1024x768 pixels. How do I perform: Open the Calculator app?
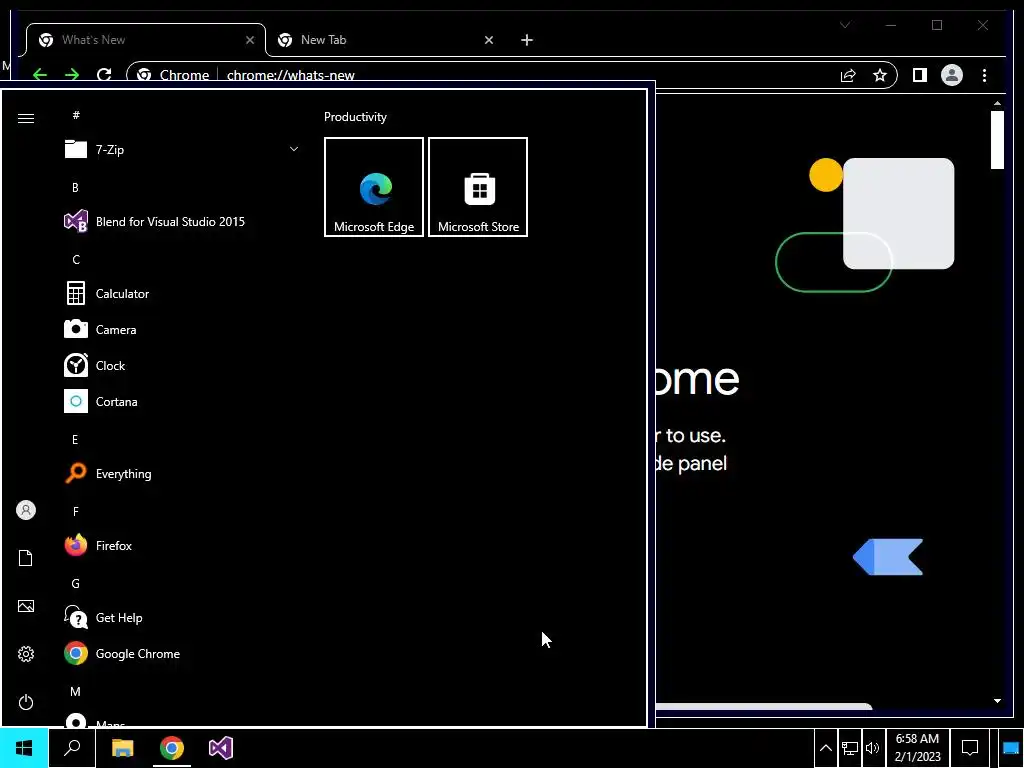pos(182,294)
